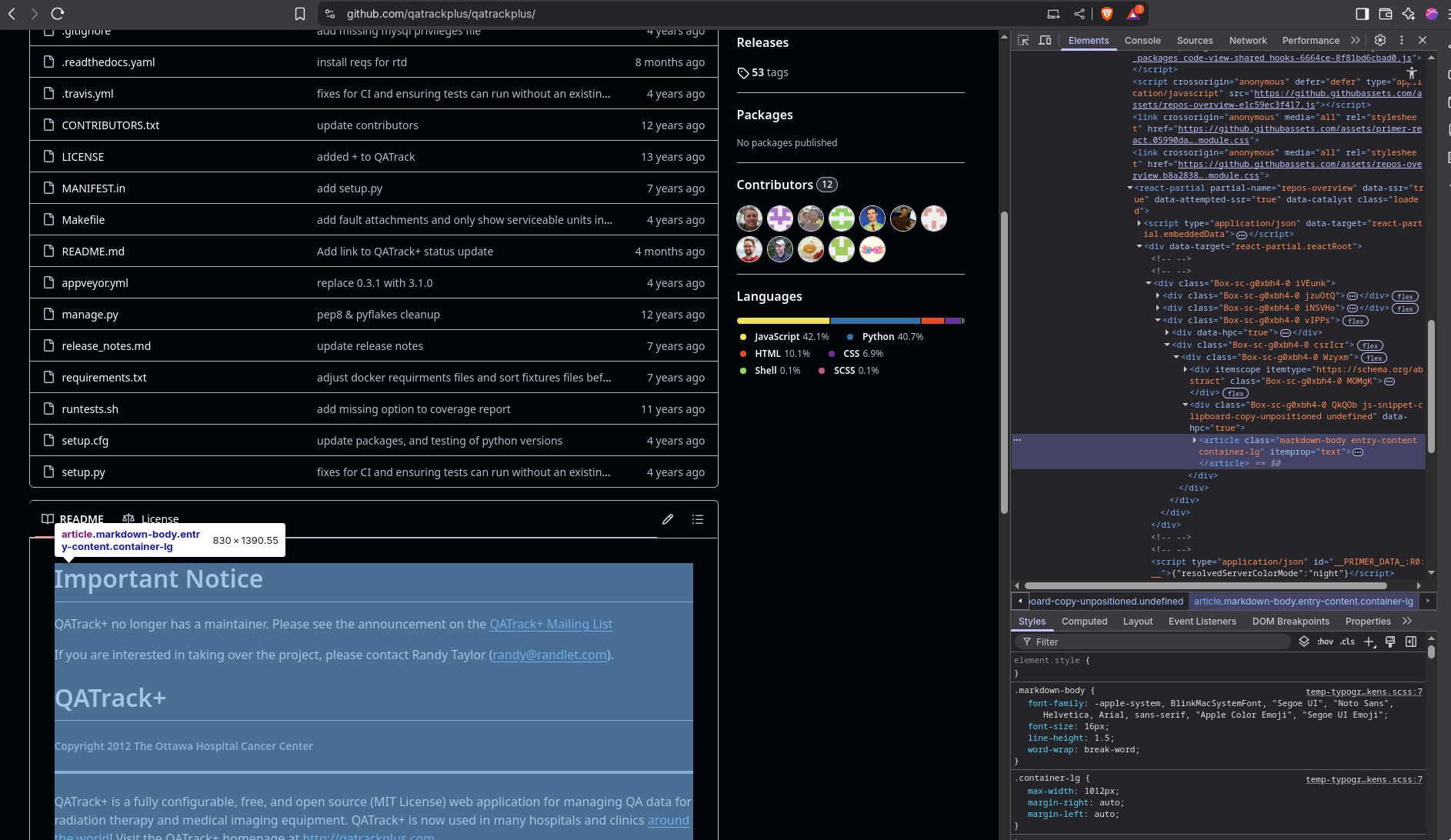The height and width of the screenshot is (840, 1451).
Task: Reload the page with the refresh icon
Action: pyautogui.click(x=58, y=14)
